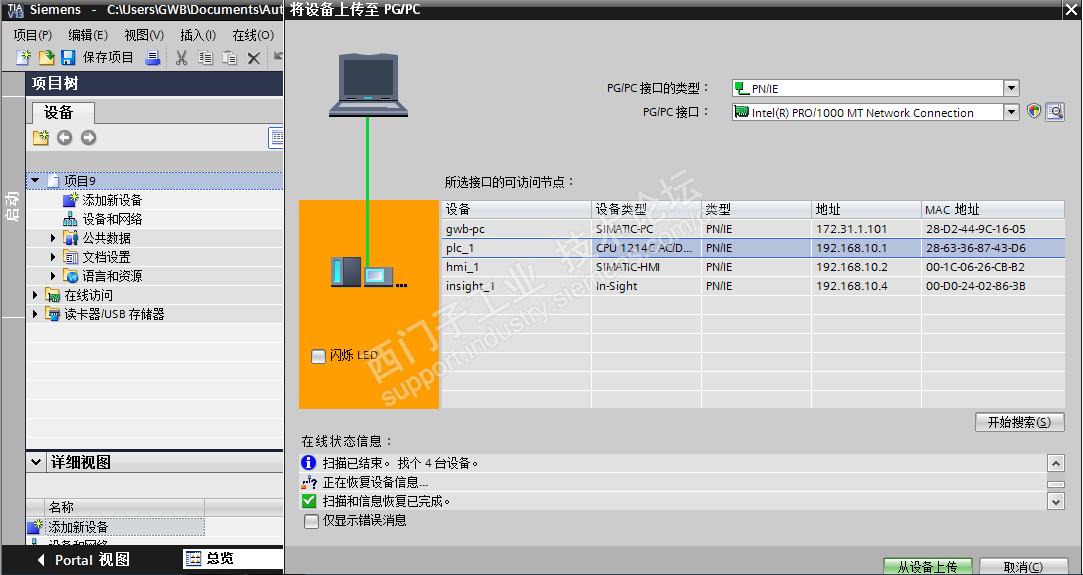Click the 地址 column header
The width and height of the screenshot is (1083, 575).
tap(866, 209)
